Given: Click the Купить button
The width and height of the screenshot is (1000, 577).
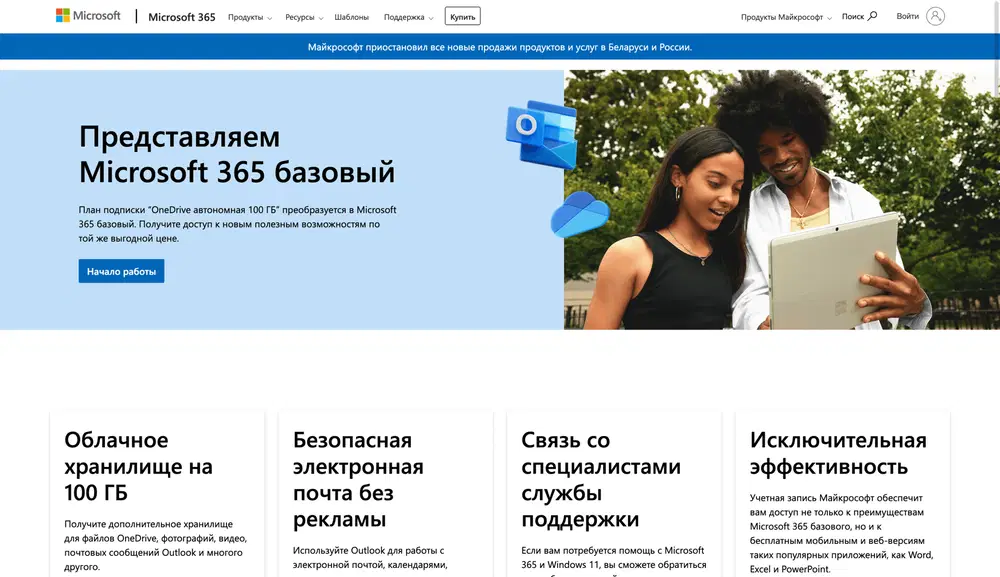Looking at the screenshot, I should click(x=462, y=17).
